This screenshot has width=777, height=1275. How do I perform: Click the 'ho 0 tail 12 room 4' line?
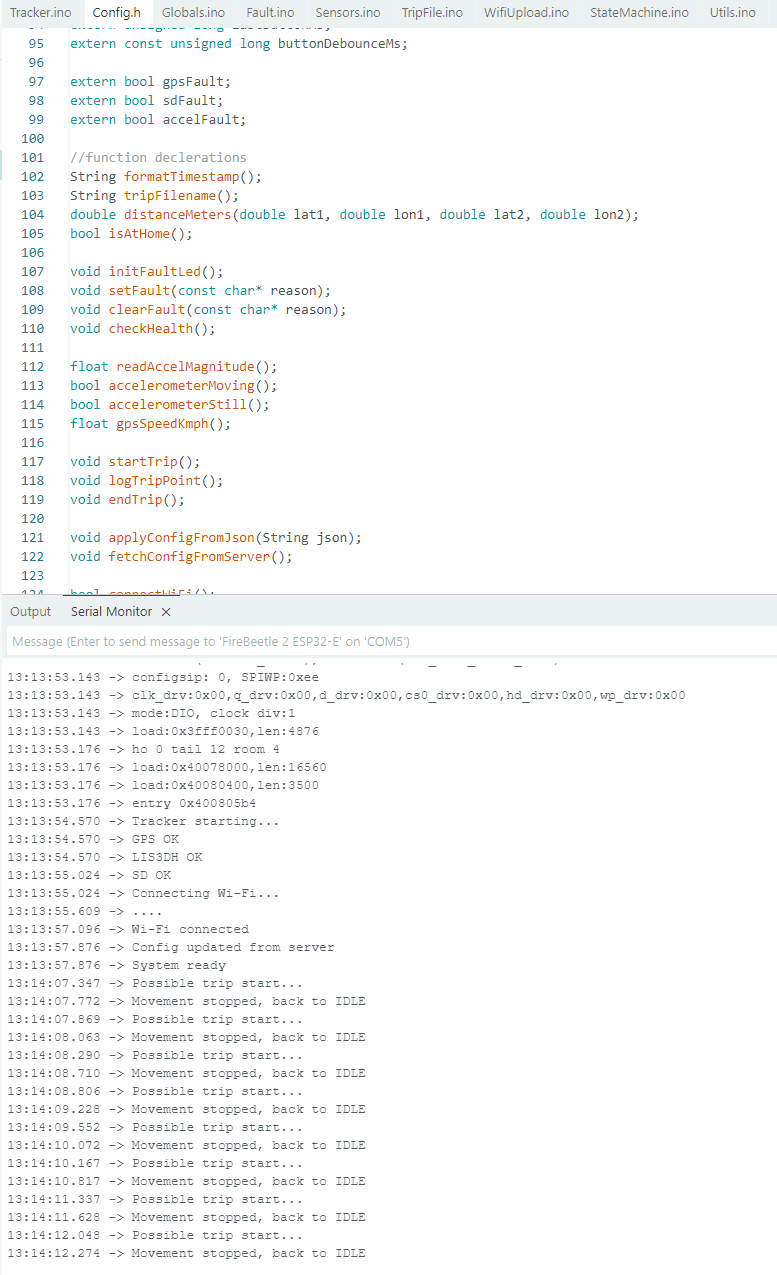pyautogui.click(x=143, y=749)
